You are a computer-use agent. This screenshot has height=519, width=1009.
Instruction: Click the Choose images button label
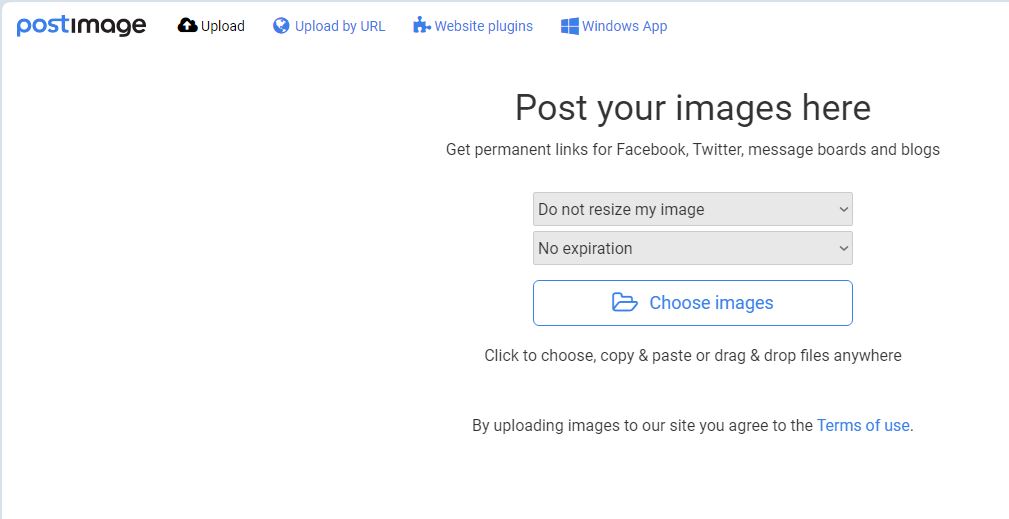711,303
